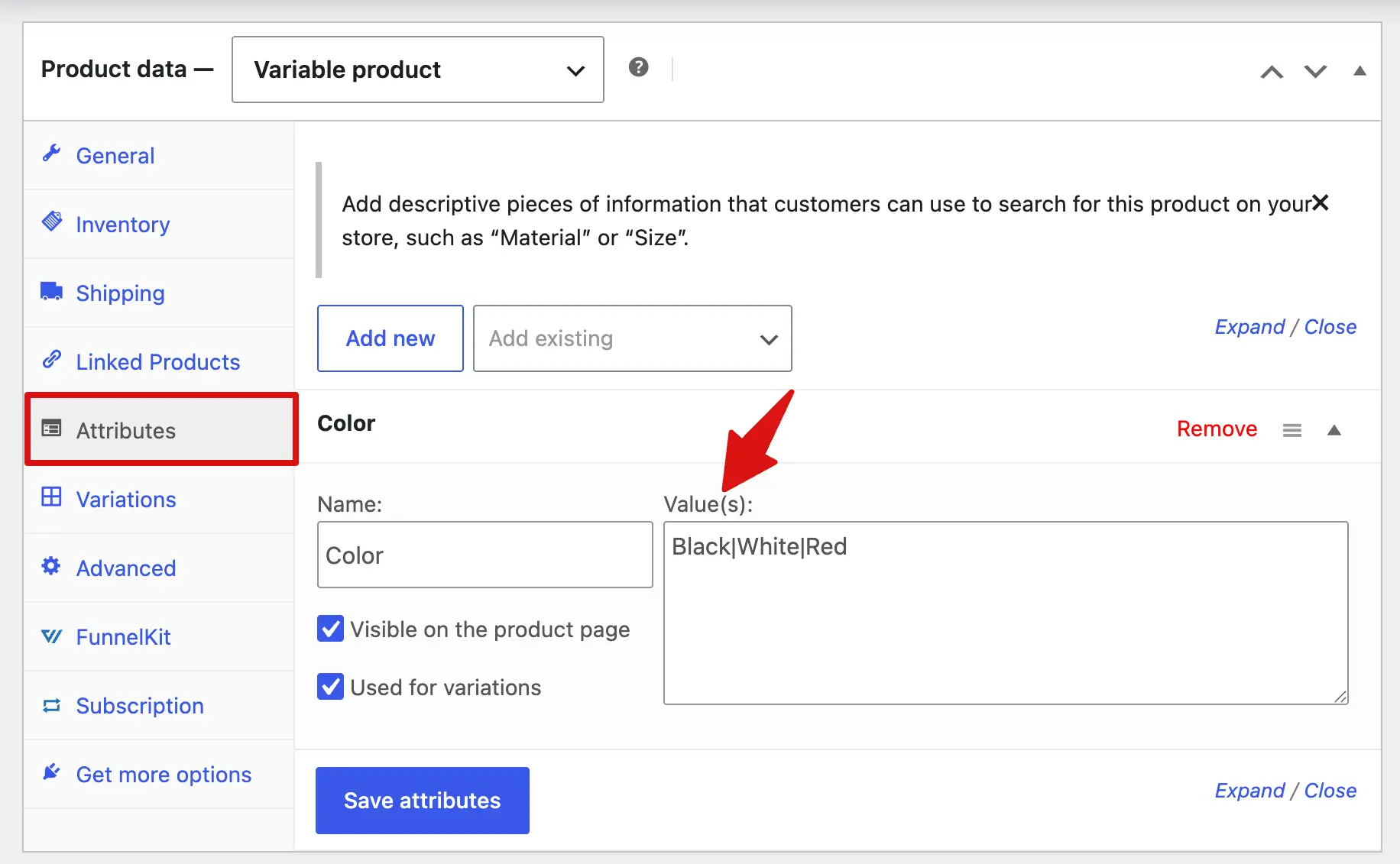Uncheck Used for variations
The height and width of the screenshot is (864, 1400).
[x=330, y=687]
